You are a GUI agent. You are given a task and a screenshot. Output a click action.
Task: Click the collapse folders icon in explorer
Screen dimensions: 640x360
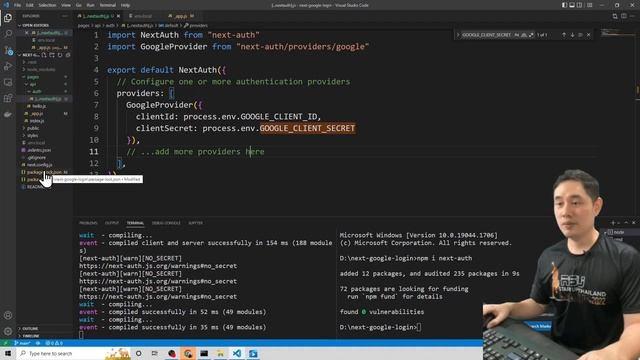[x=68, y=55]
